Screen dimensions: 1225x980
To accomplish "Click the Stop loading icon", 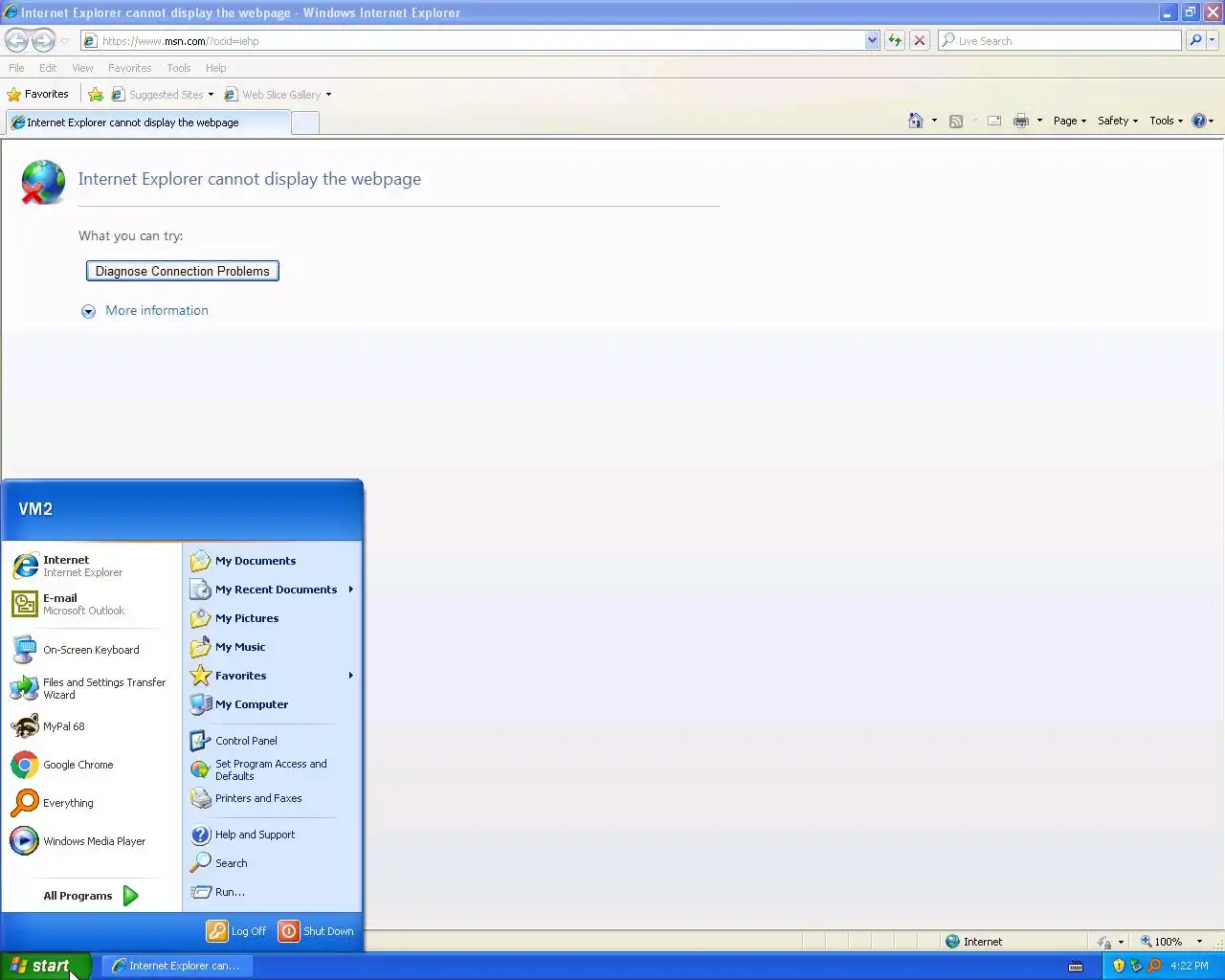I will [920, 40].
